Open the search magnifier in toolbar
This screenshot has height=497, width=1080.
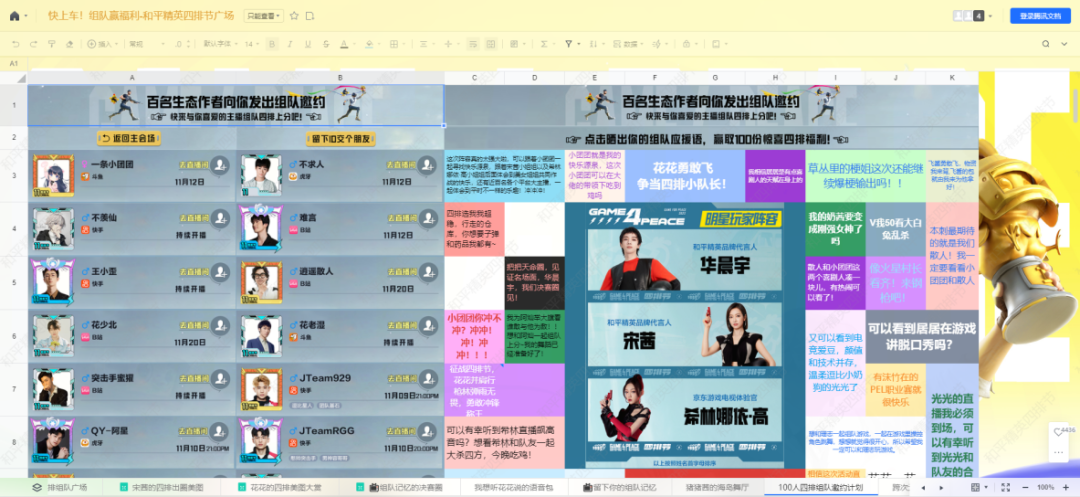1046,44
